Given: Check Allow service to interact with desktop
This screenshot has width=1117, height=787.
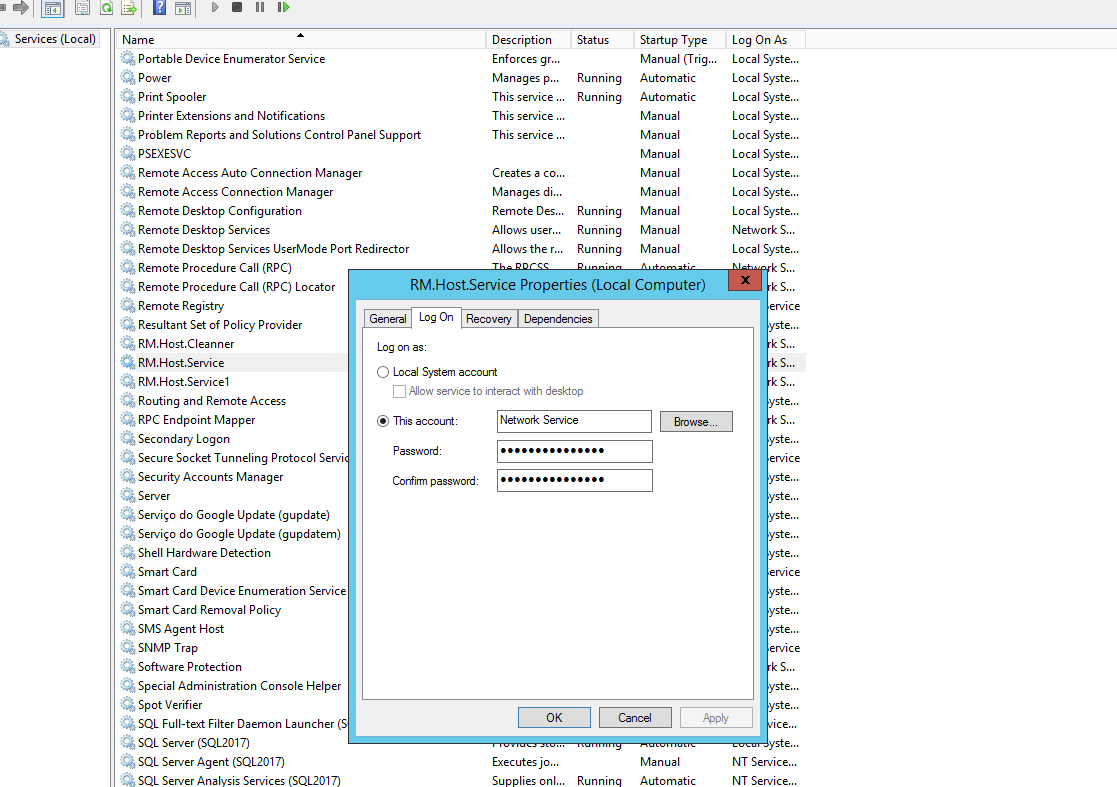Looking at the screenshot, I should tap(400, 391).
